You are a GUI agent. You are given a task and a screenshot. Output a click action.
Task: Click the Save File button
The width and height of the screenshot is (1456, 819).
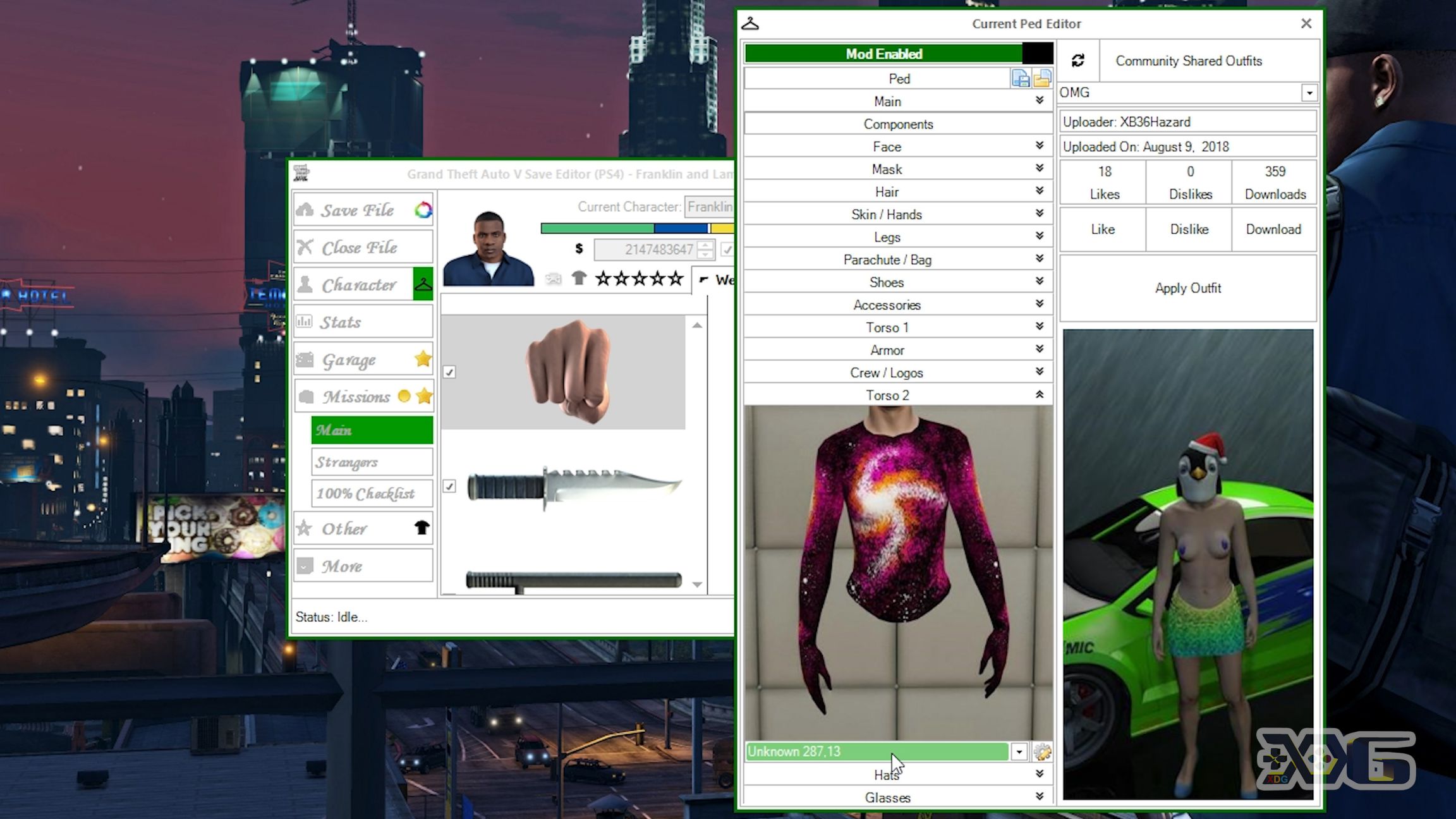point(363,210)
